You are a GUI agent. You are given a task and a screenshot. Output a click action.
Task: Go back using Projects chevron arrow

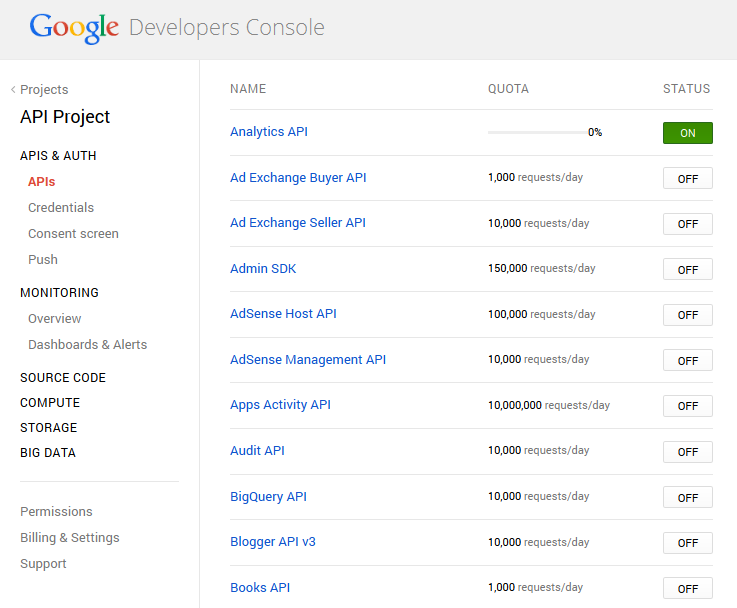[13, 89]
